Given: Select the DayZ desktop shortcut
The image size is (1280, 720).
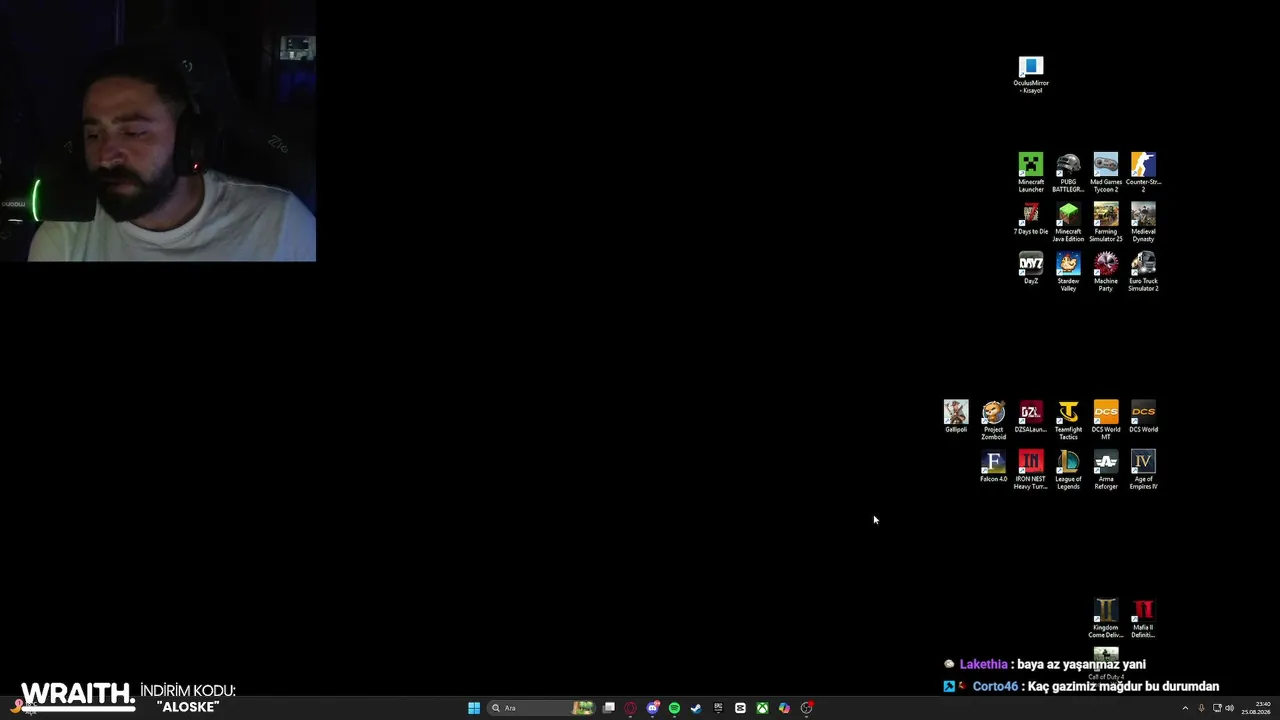Looking at the screenshot, I should pyautogui.click(x=1031, y=268).
